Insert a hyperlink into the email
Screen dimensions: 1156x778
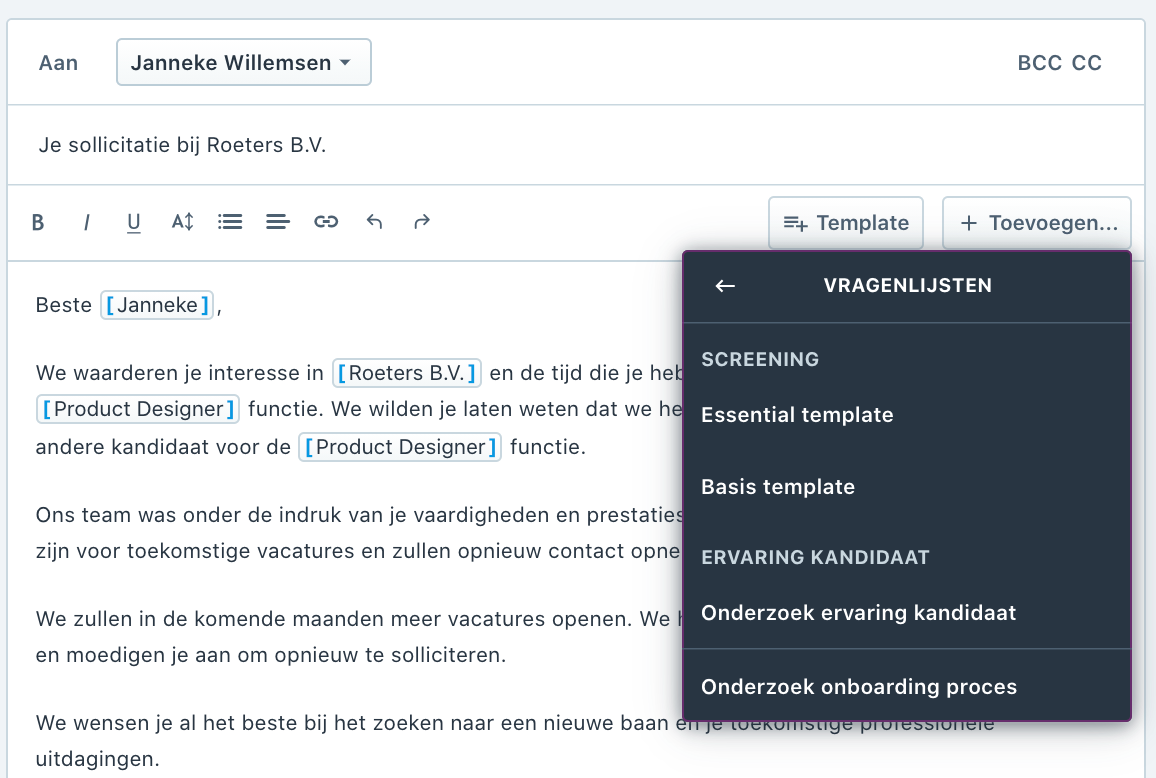[325, 222]
